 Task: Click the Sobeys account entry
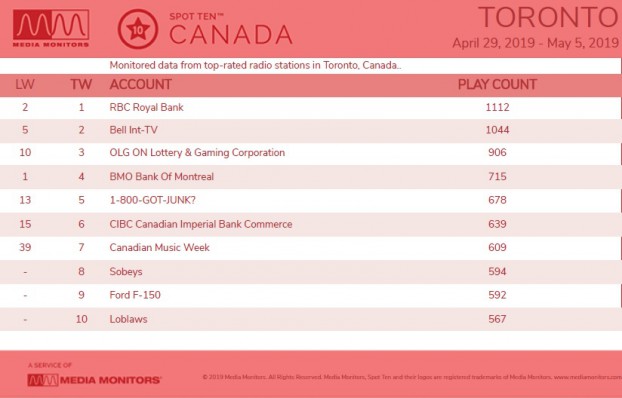tap(126, 272)
